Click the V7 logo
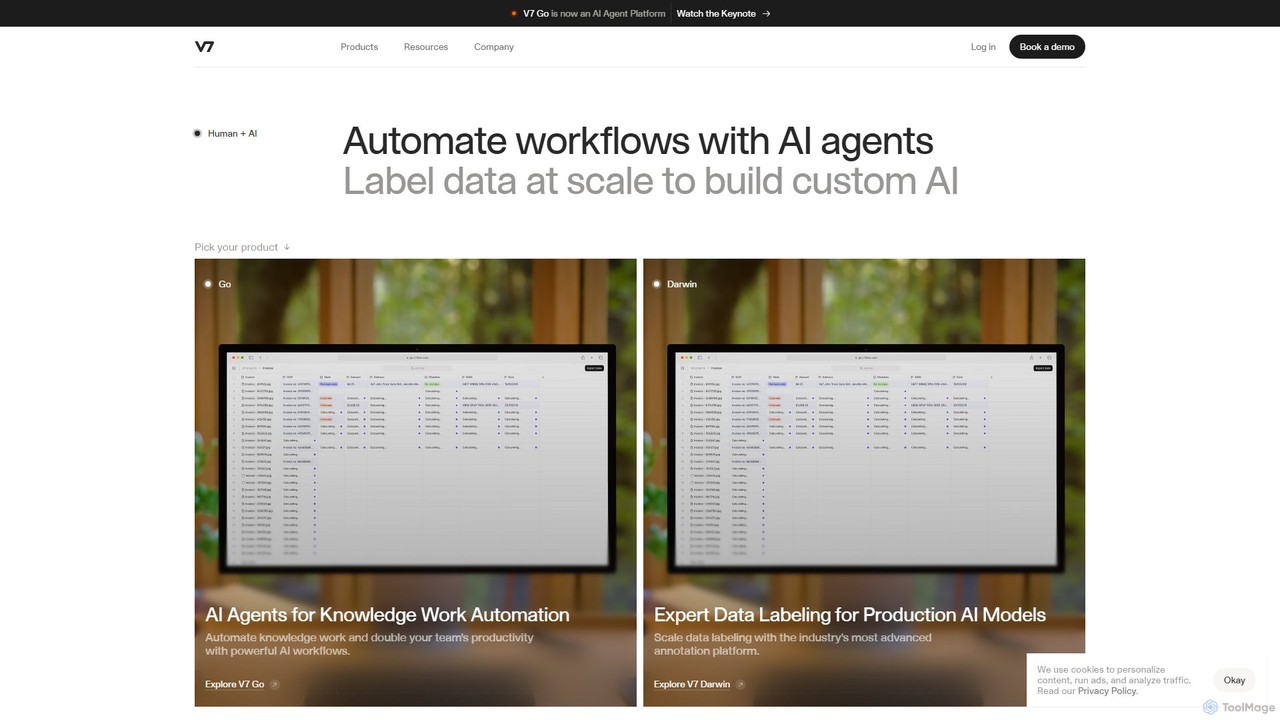This screenshot has width=1280, height=720. pyautogui.click(x=204, y=47)
